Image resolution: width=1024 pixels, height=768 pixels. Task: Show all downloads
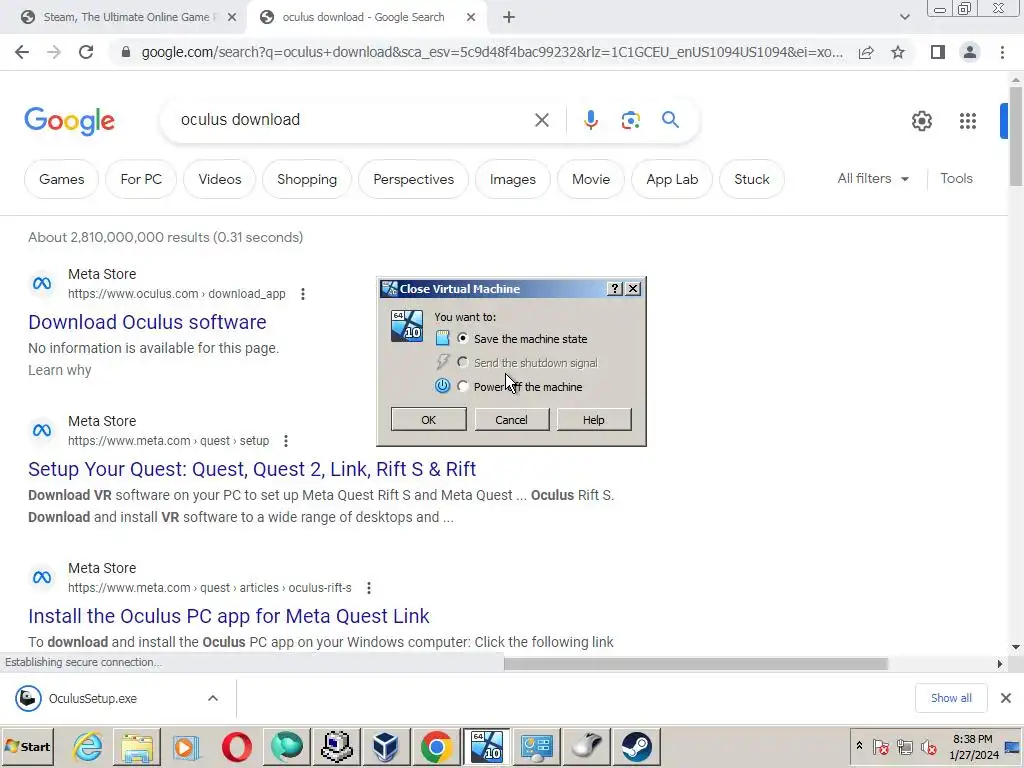tap(951, 698)
